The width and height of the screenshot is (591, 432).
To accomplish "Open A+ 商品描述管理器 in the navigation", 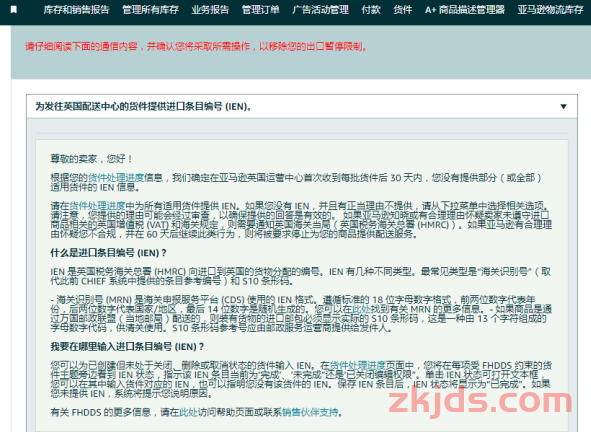I will click(x=465, y=10).
